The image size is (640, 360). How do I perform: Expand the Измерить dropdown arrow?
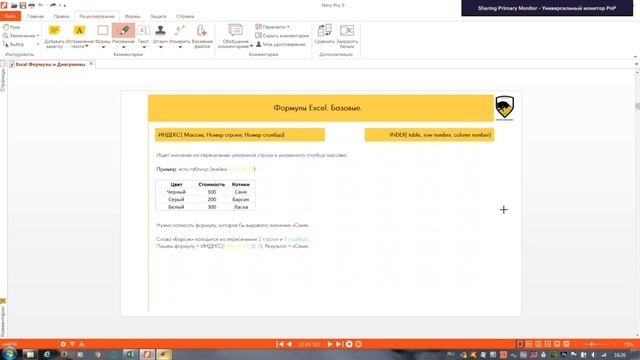click(x=180, y=47)
